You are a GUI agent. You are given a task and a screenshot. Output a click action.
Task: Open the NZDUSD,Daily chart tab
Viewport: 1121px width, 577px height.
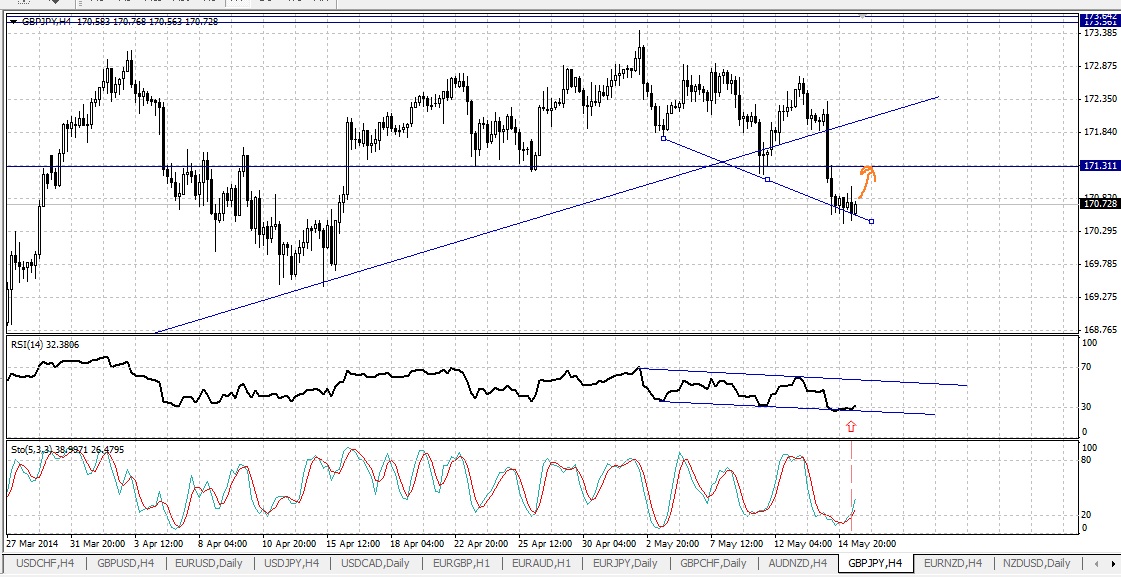[1037, 563]
